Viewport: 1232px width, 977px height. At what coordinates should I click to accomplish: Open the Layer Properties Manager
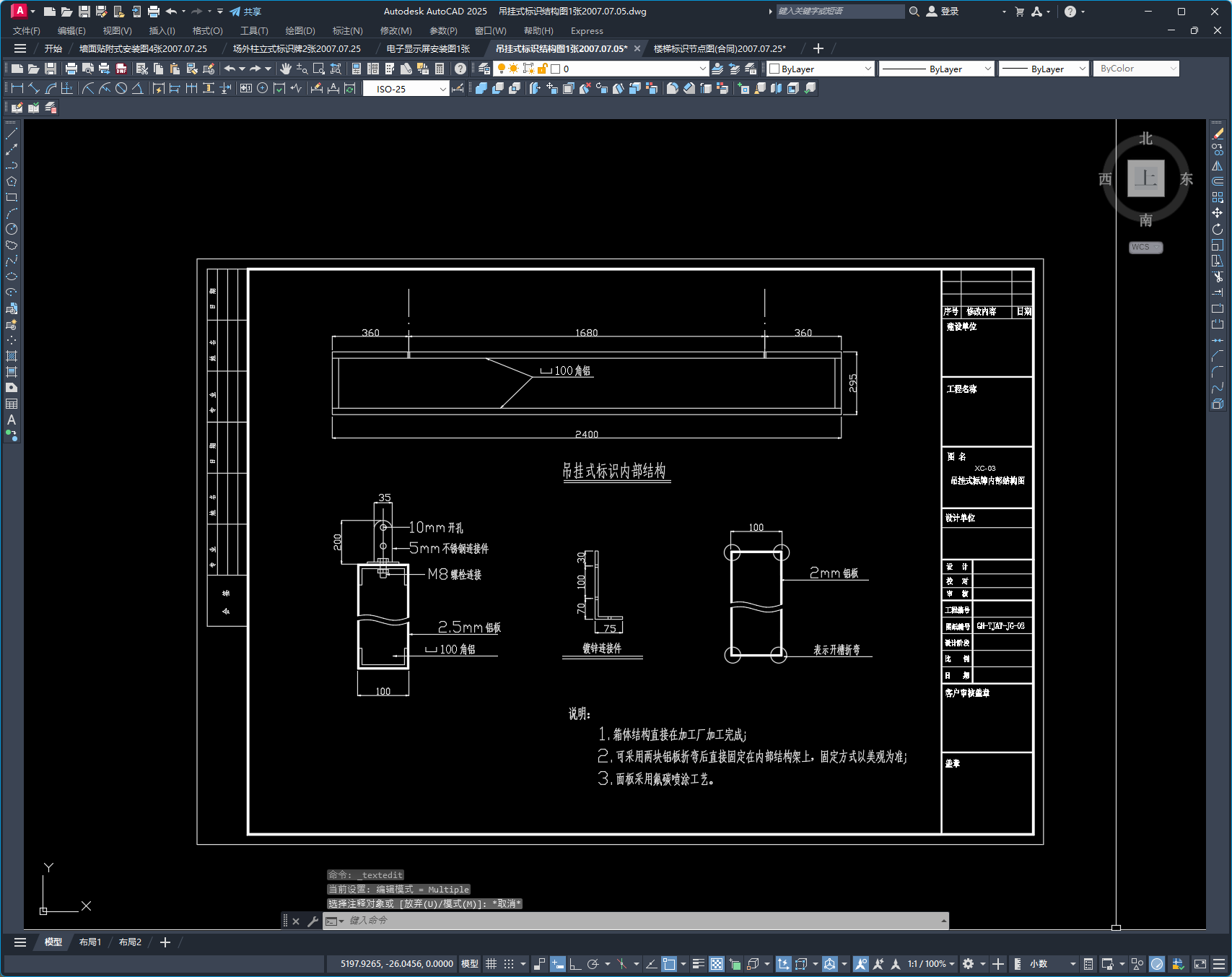pyautogui.click(x=484, y=69)
